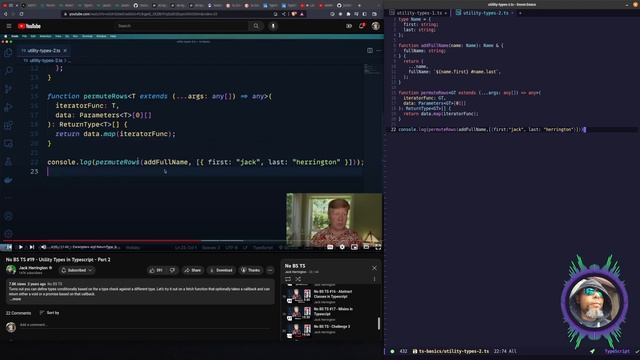The width and height of the screenshot is (640, 360).
Task: Open the playlist panel options menu
Action: [374, 279]
